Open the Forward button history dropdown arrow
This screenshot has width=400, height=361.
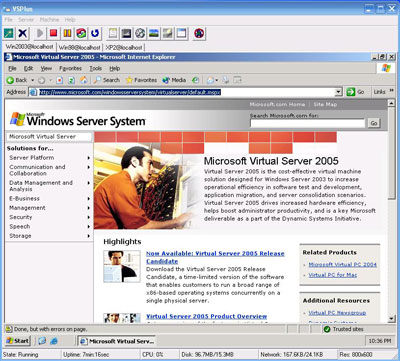point(51,80)
